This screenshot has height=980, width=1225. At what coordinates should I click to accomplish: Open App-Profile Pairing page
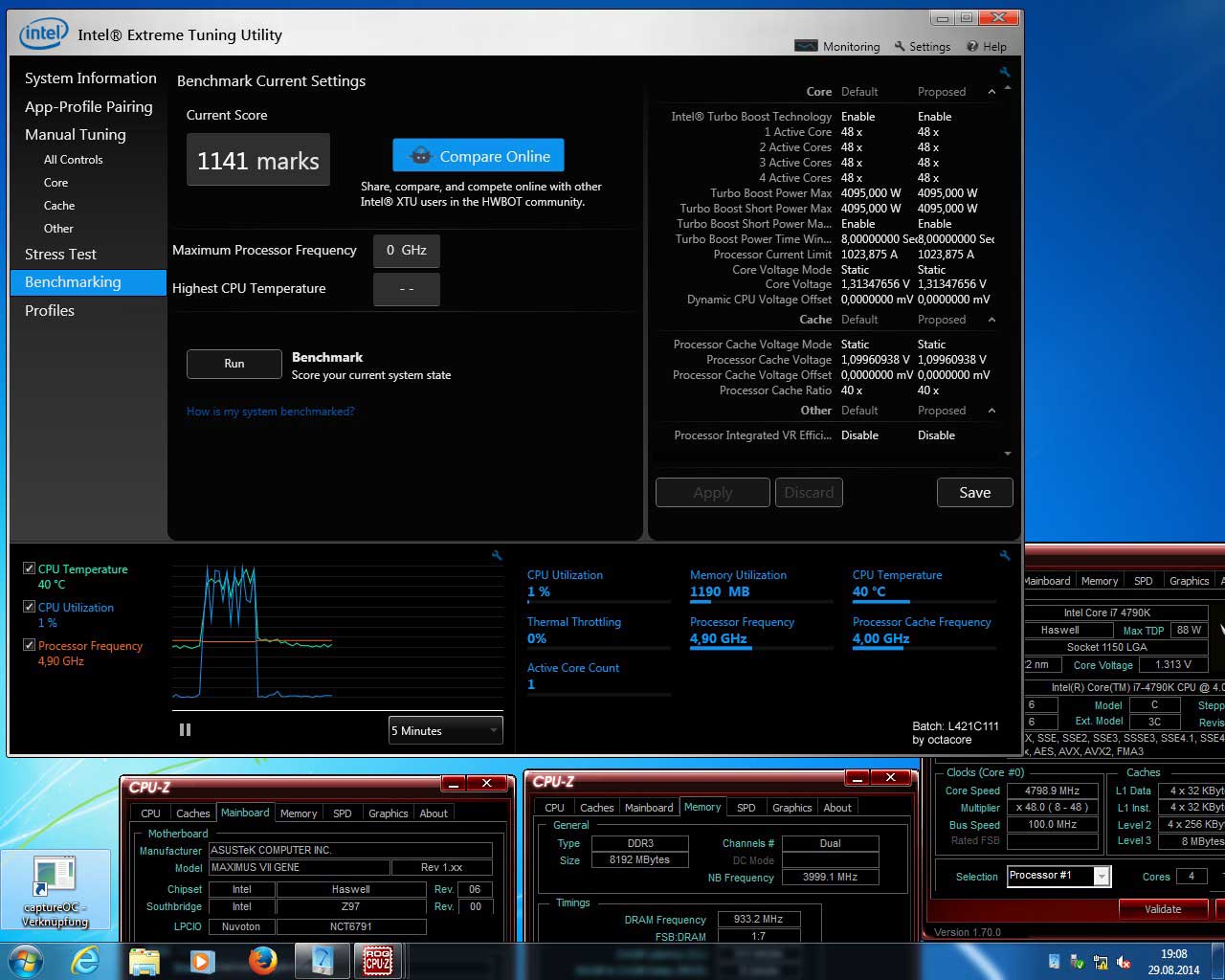(89, 107)
